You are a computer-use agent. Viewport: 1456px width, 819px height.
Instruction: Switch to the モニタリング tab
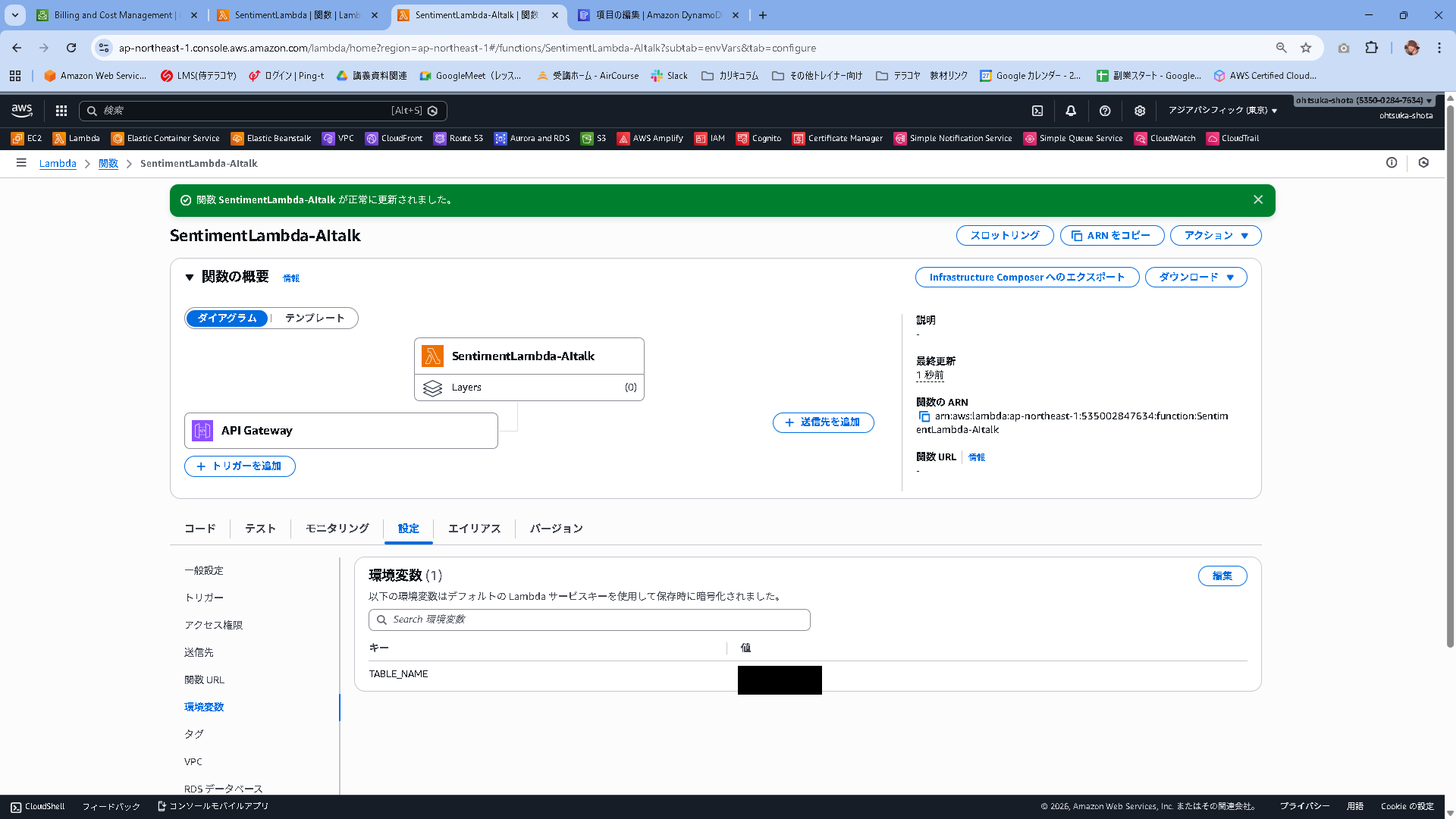pyautogui.click(x=337, y=529)
